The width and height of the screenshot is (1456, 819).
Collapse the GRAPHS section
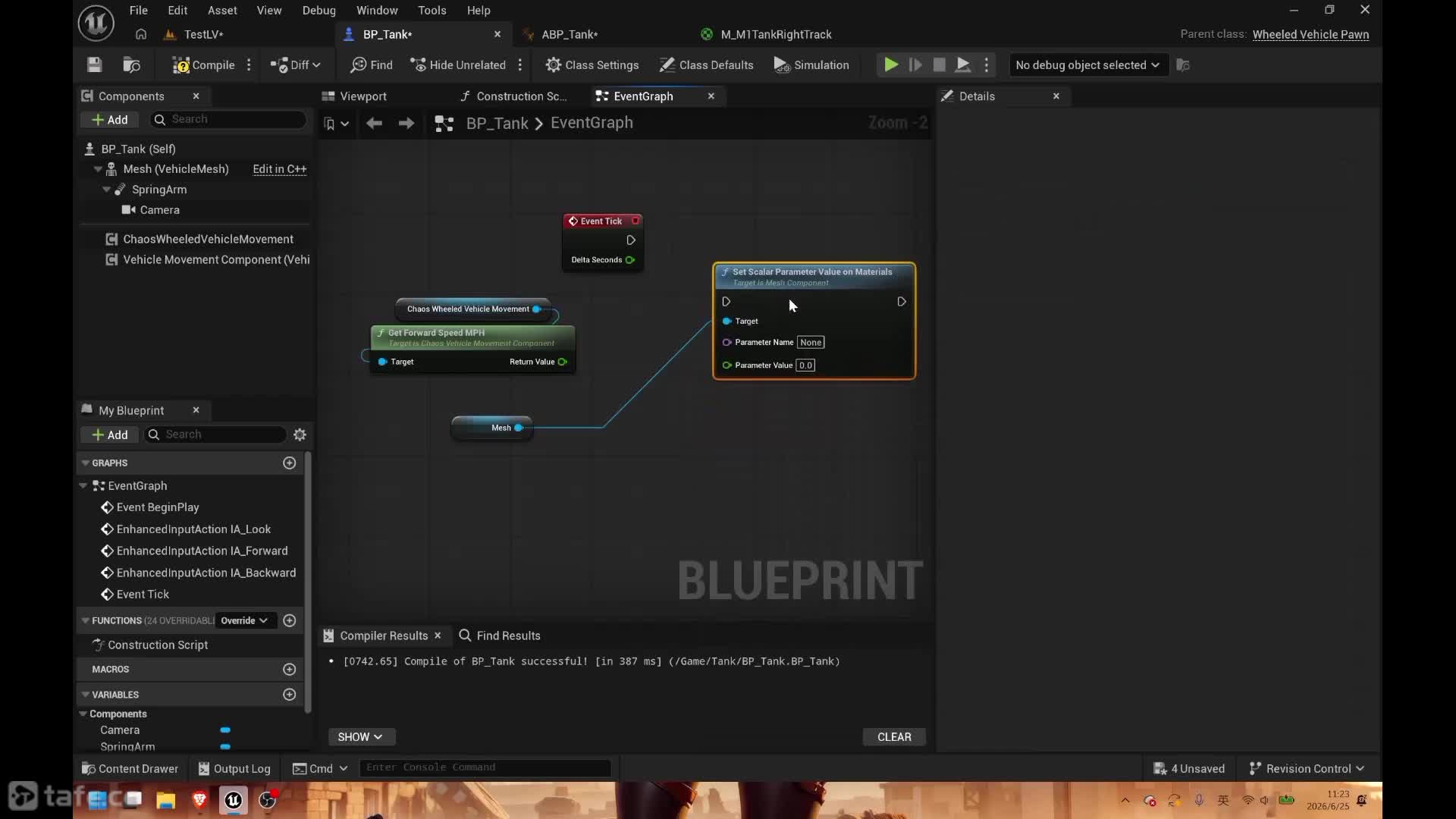click(86, 463)
